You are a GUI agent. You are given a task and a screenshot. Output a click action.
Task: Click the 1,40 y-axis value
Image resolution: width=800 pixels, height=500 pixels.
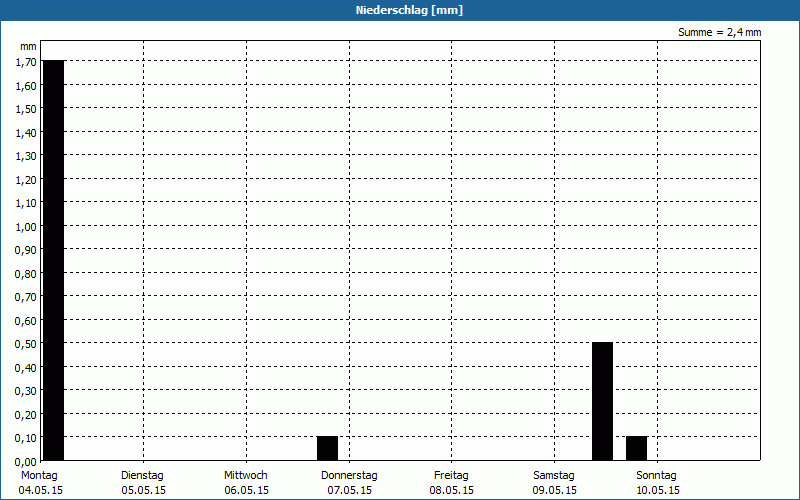26,133
